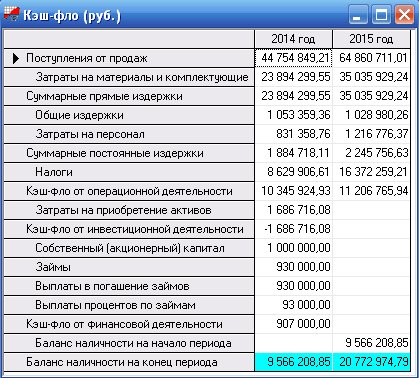Image resolution: width=419 pixels, height=378 pixels.
Task: Click cell 1 000 000,00
Action: pyautogui.click(x=294, y=248)
